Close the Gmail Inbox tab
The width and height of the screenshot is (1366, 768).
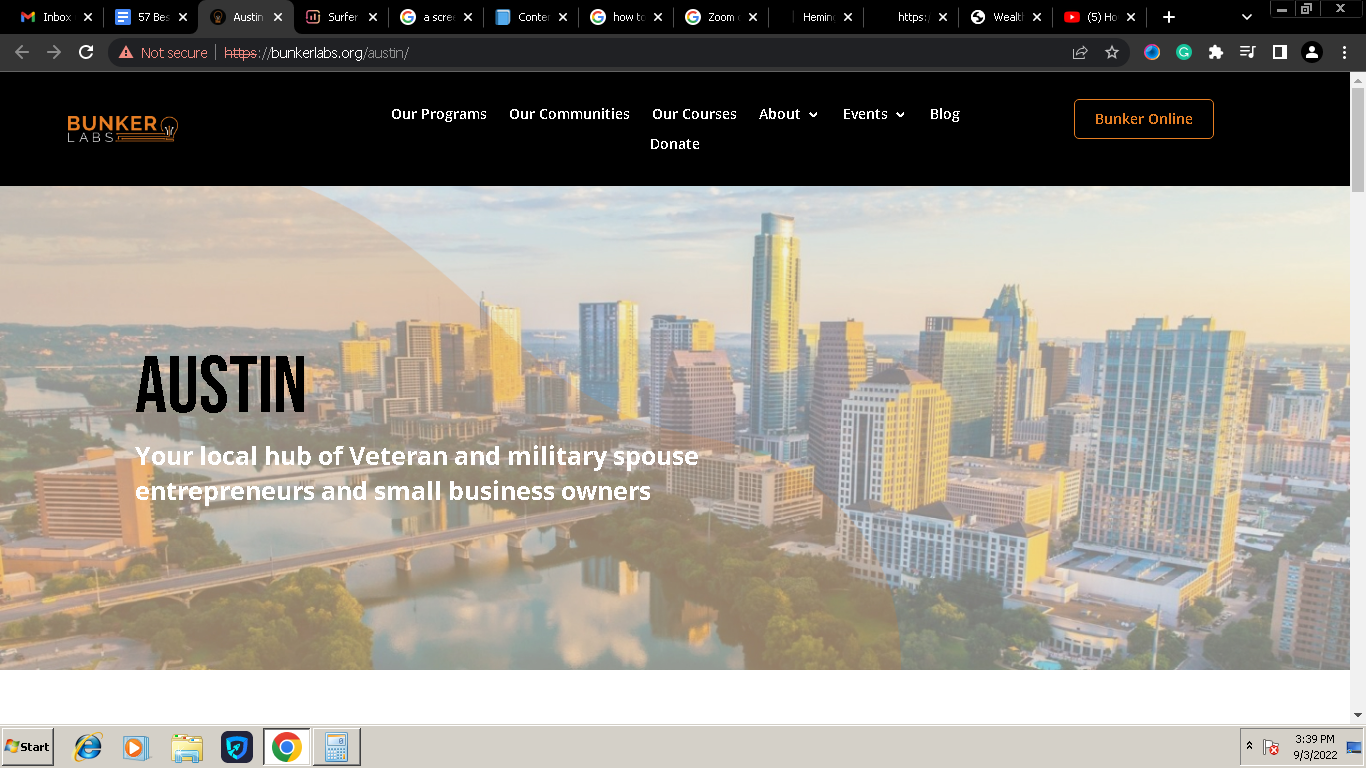coord(88,17)
